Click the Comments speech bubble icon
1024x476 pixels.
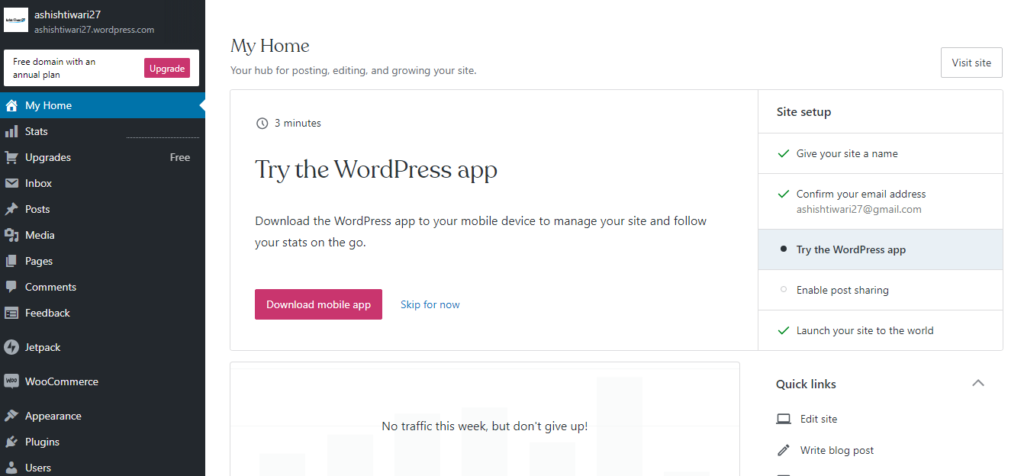[x=11, y=287]
